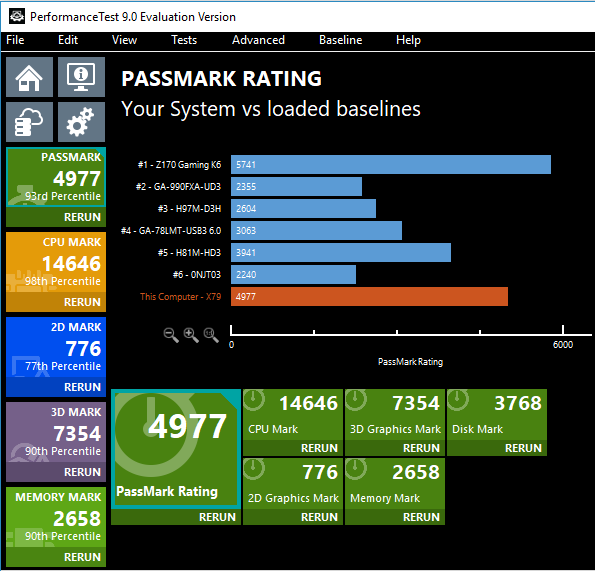Open the File menu
The image size is (595, 571).
[15, 40]
